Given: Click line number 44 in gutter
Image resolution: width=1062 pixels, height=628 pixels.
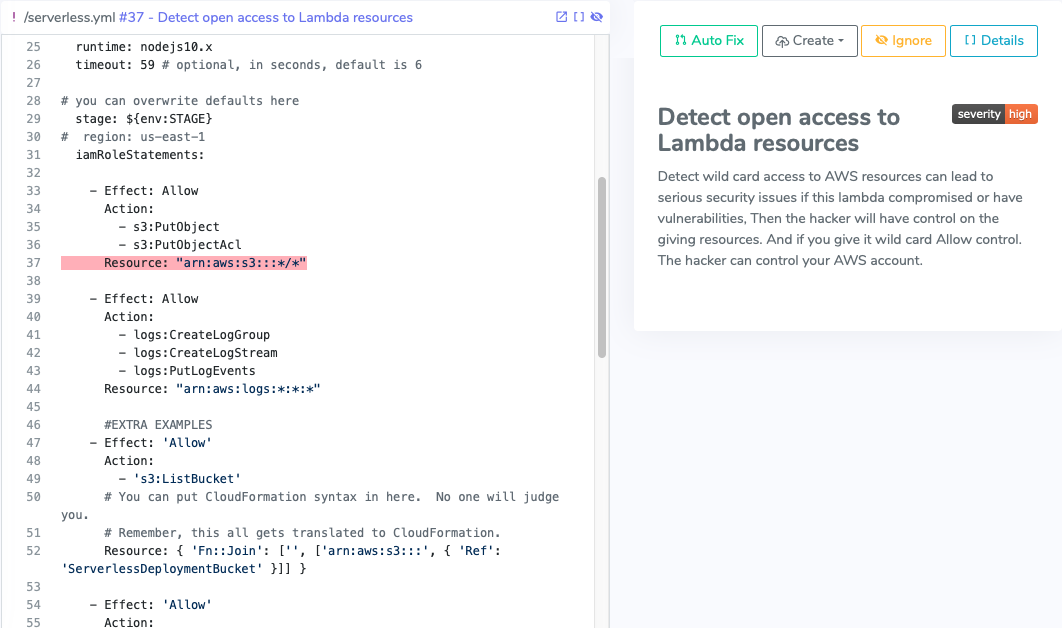Looking at the screenshot, I should pos(33,389).
